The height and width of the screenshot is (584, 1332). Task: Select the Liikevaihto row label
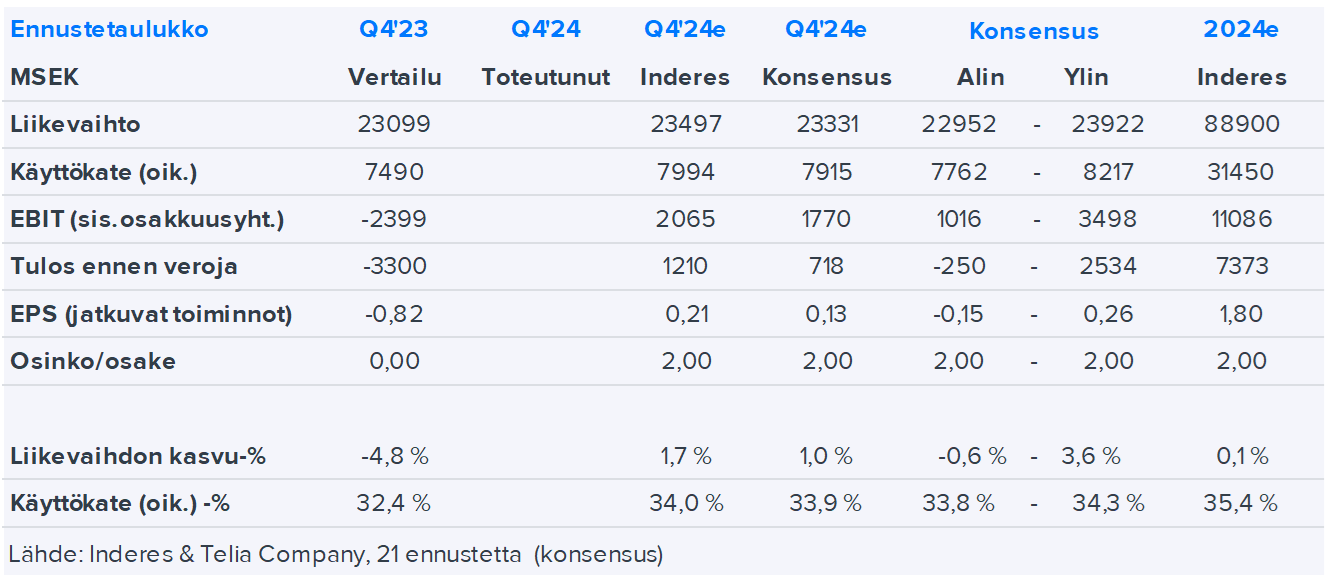[x=75, y=125]
